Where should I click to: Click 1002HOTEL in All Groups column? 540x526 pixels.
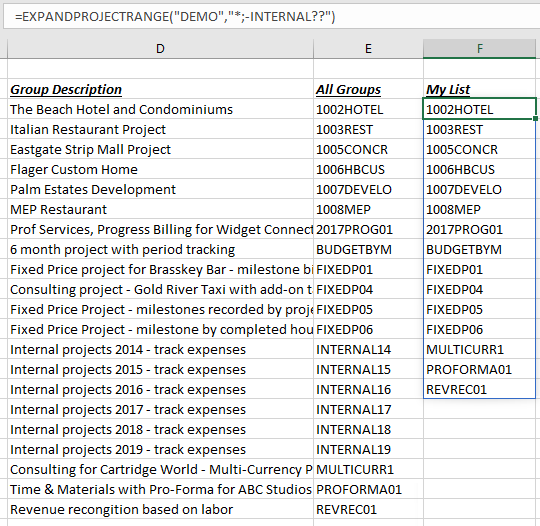368,109
